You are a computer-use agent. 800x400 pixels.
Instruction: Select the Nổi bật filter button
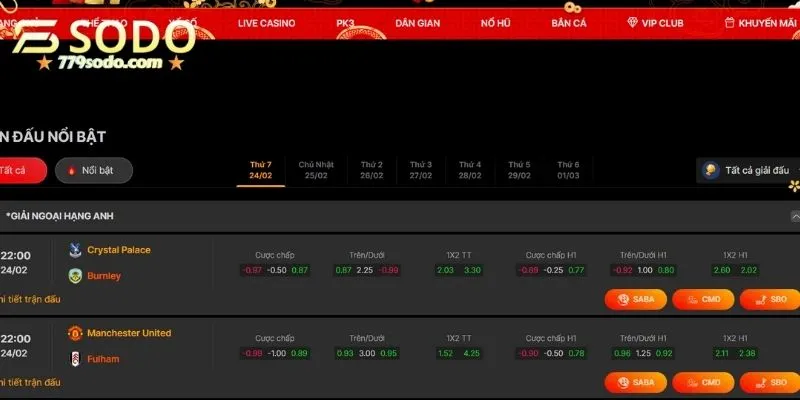point(94,170)
